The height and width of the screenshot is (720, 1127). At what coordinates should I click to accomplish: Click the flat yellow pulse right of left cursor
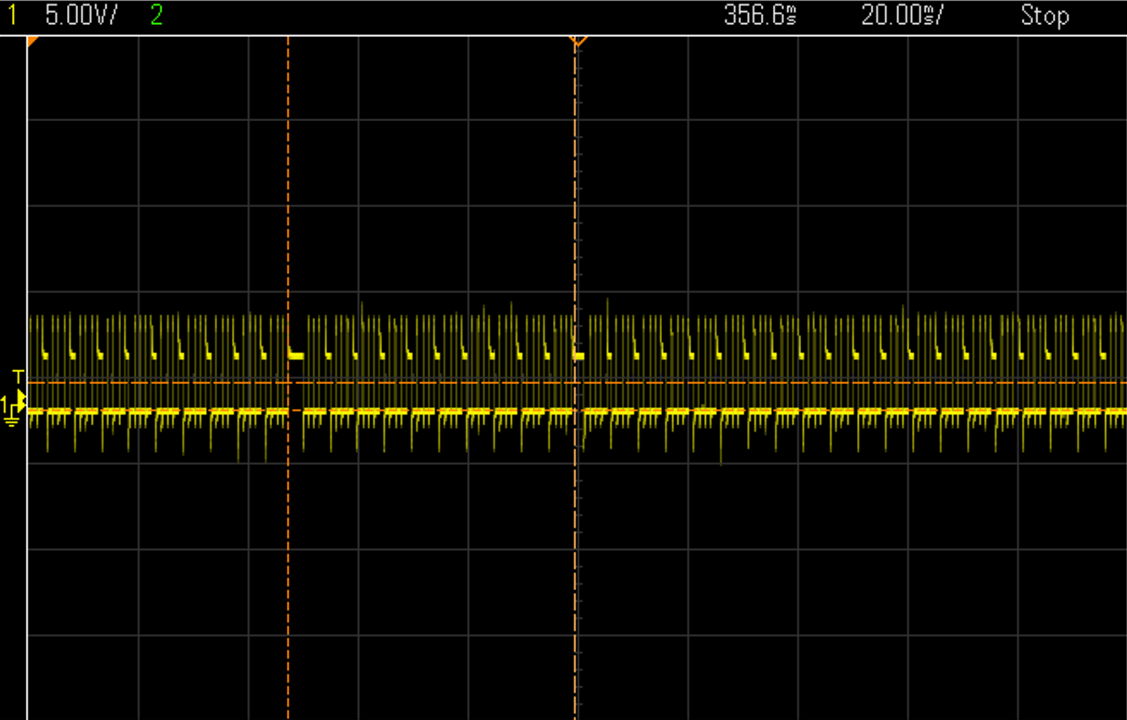tap(296, 355)
